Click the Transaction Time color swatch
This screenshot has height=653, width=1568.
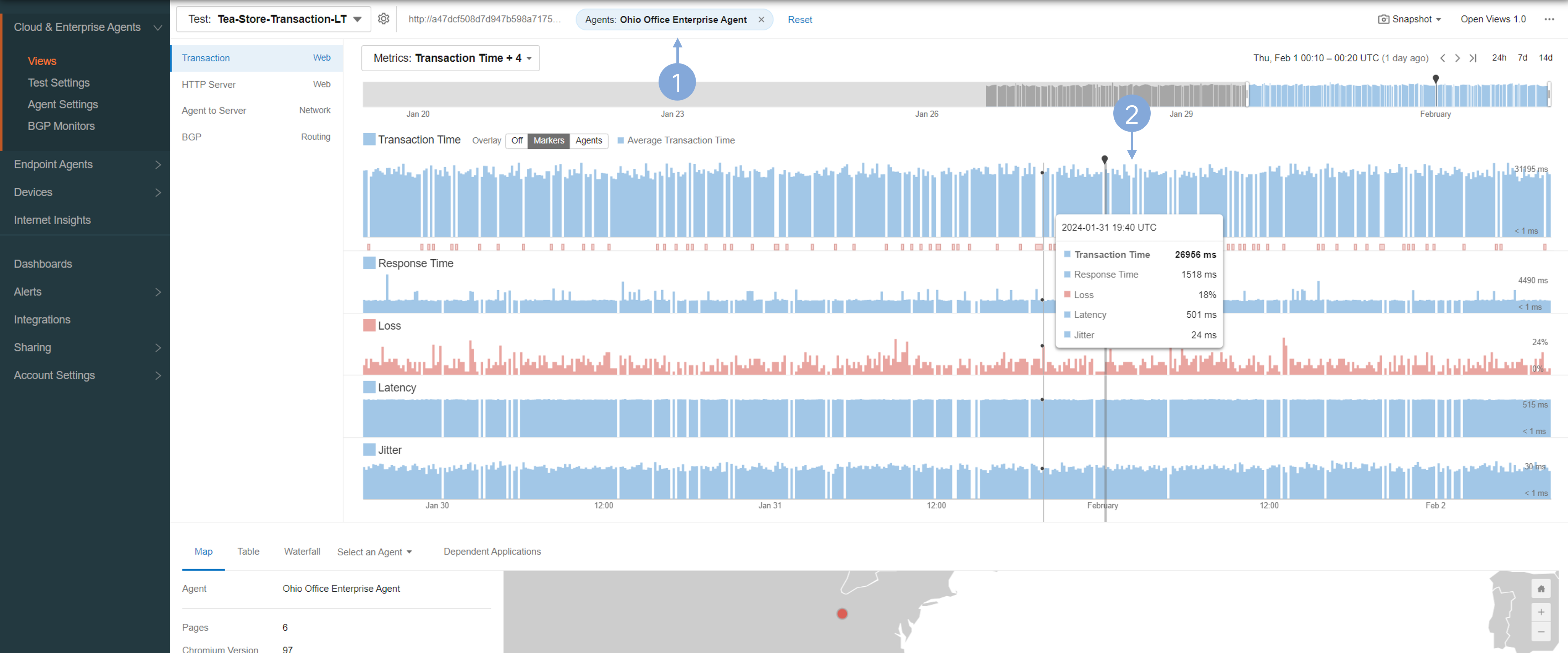369,139
